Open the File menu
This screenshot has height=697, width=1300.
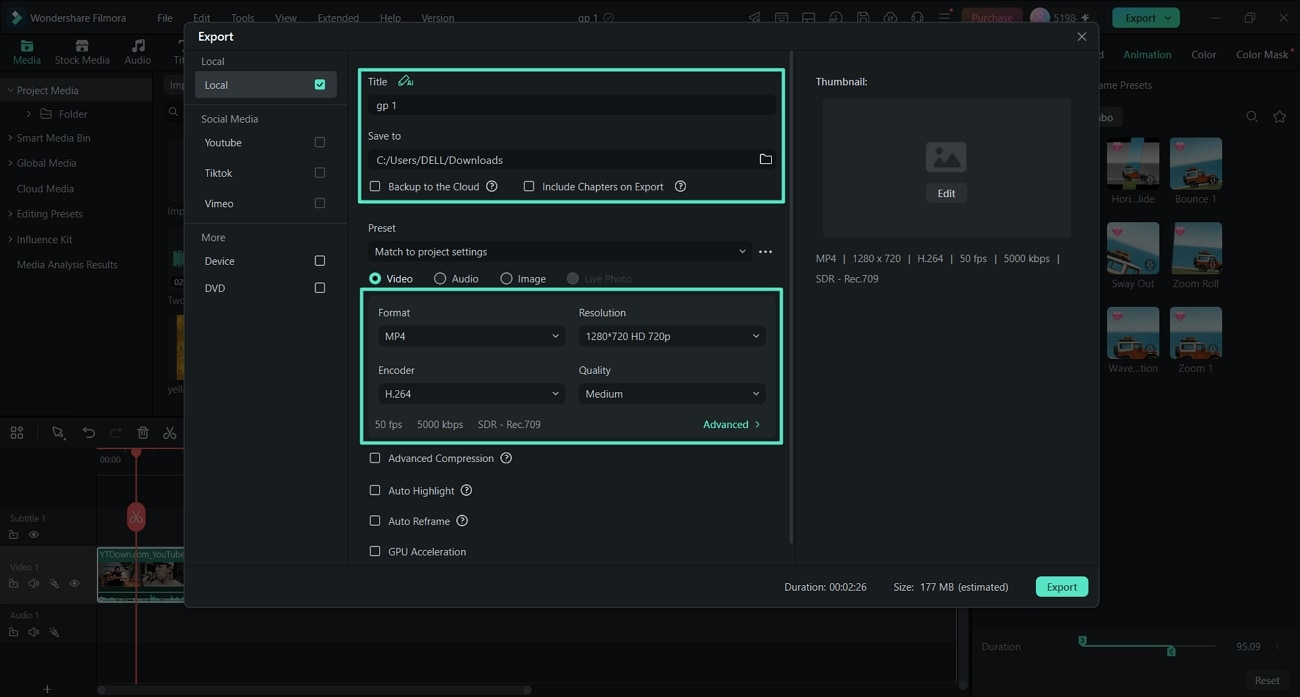[x=165, y=18]
